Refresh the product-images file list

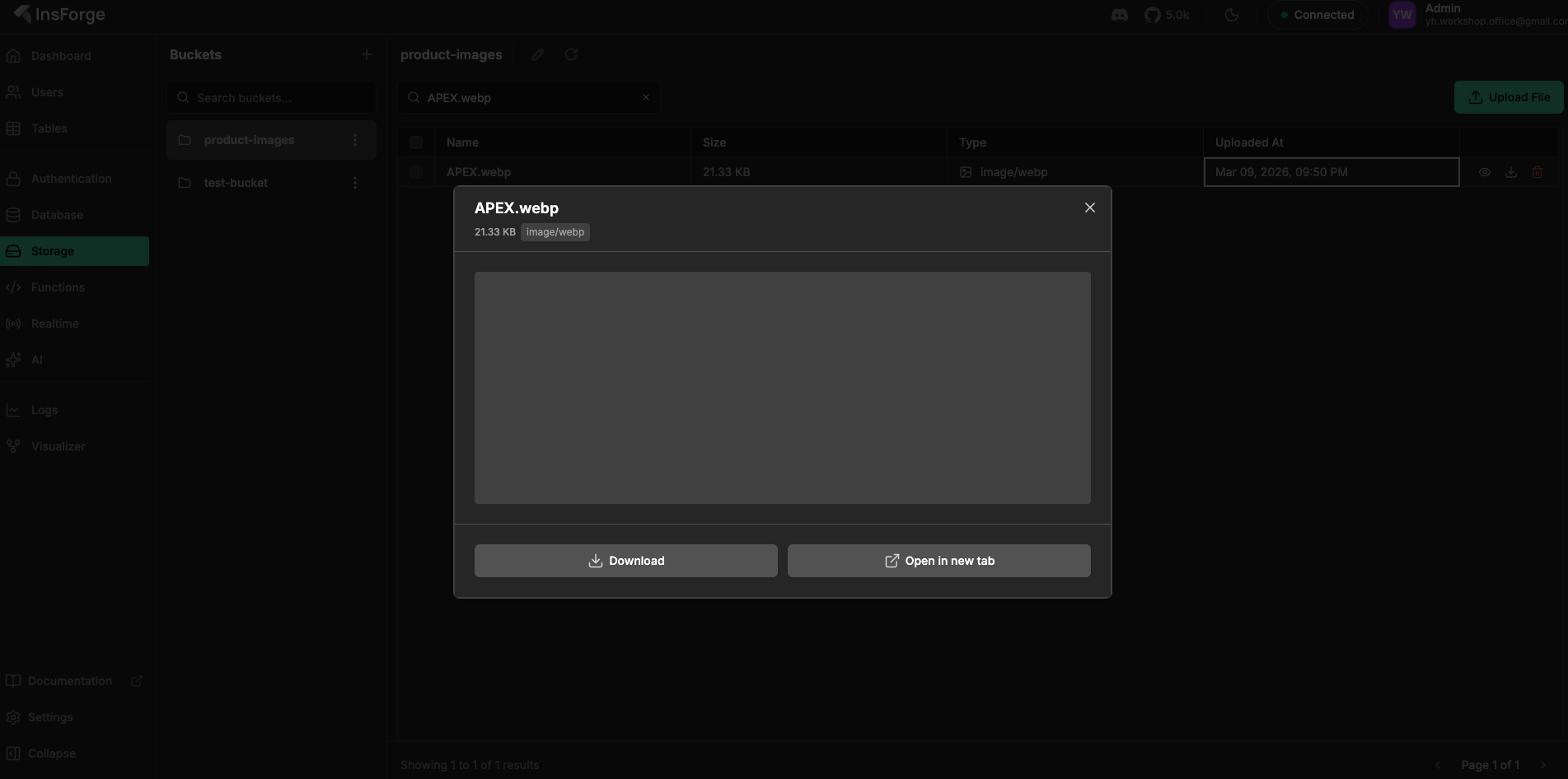click(571, 54)
